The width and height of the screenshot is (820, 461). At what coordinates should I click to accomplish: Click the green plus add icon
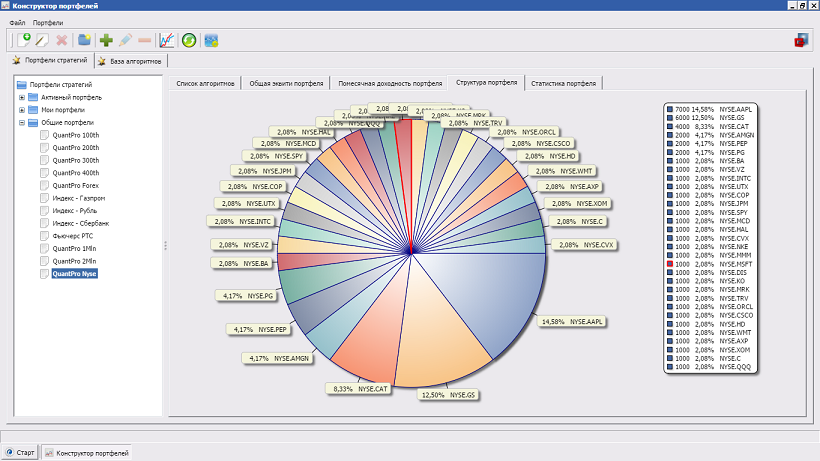tap(106, 40)
